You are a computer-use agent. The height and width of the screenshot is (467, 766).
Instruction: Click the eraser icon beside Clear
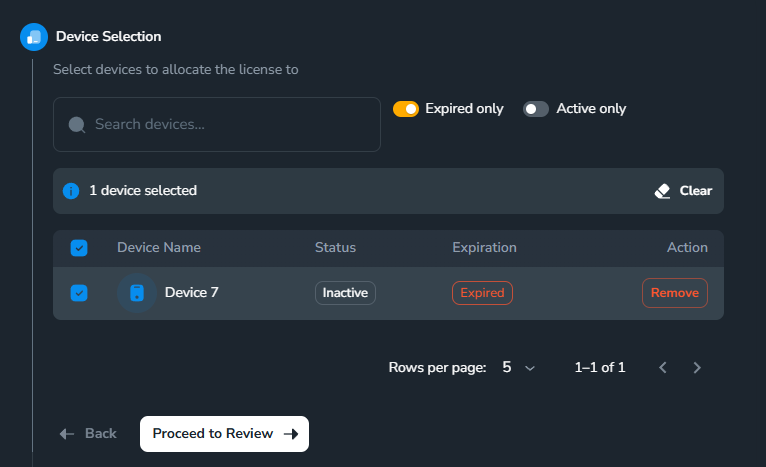coord(662,191)
